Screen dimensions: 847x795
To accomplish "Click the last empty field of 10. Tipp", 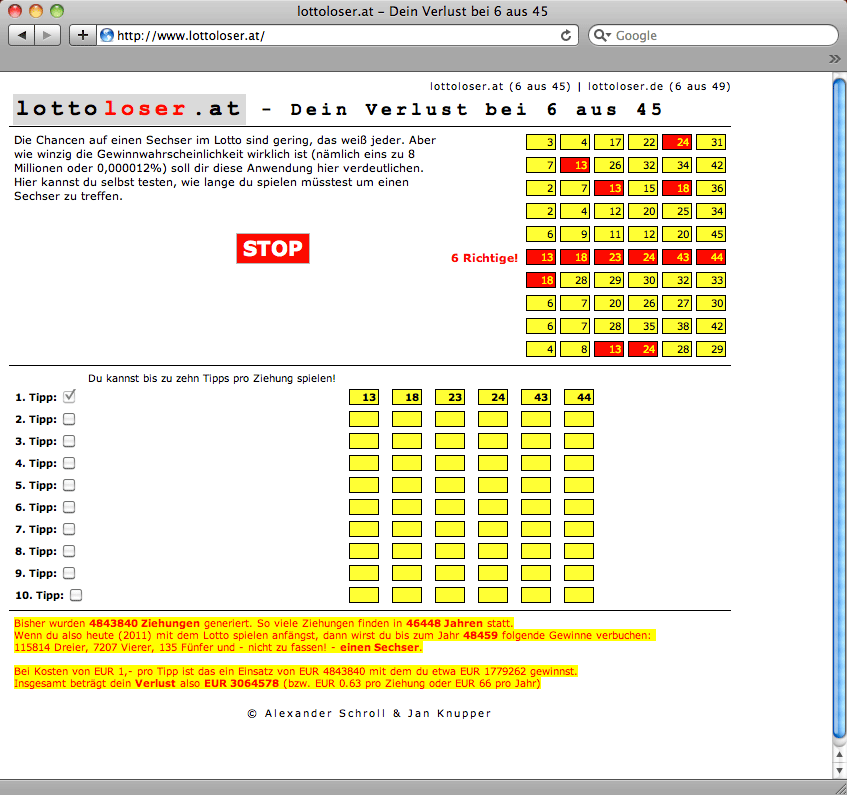I will [x=579, y=595].
